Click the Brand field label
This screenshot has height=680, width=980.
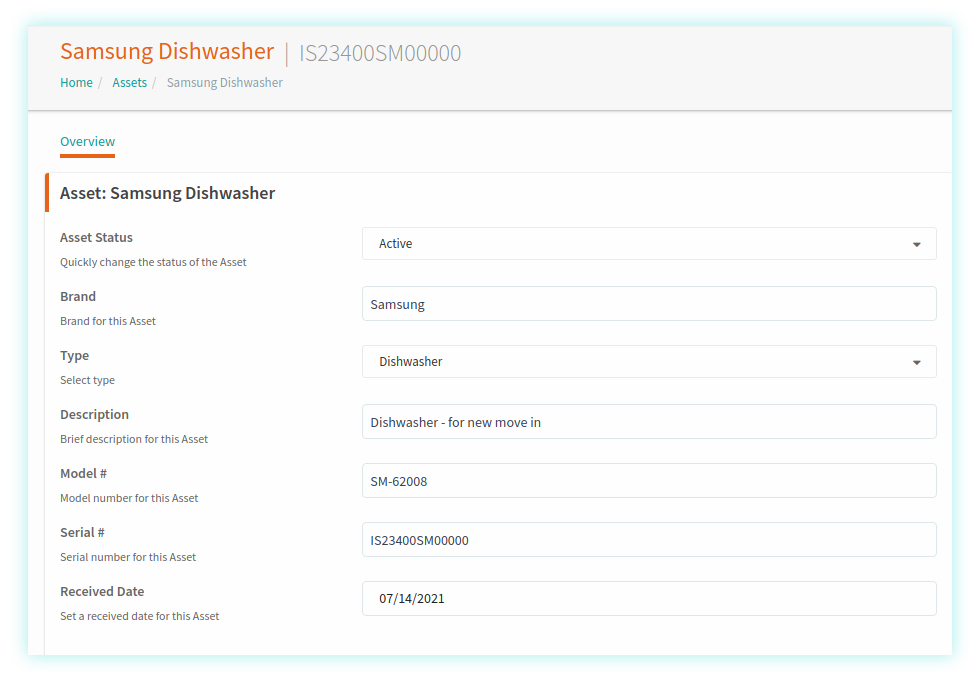click(78, 297)
